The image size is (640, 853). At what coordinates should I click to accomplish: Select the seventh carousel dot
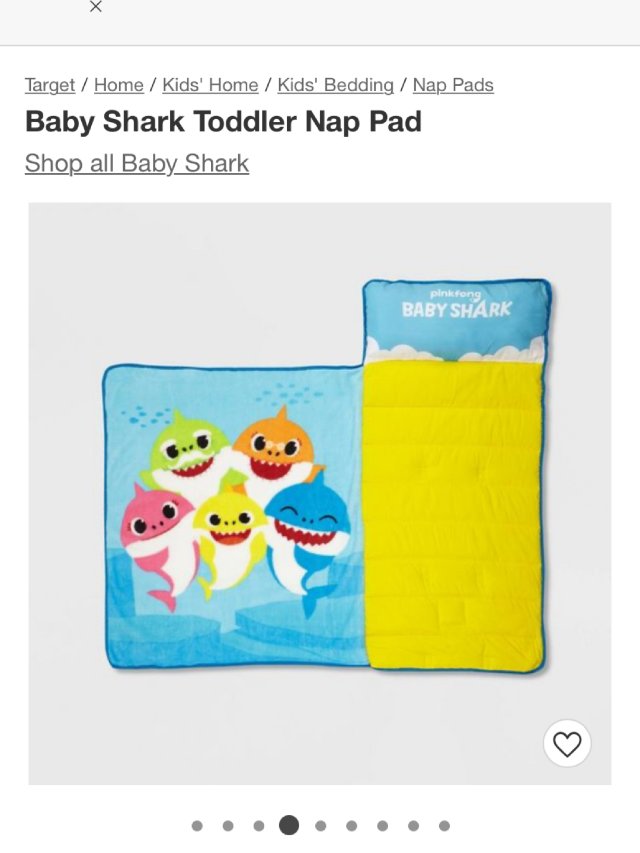(x=383, y=826)
